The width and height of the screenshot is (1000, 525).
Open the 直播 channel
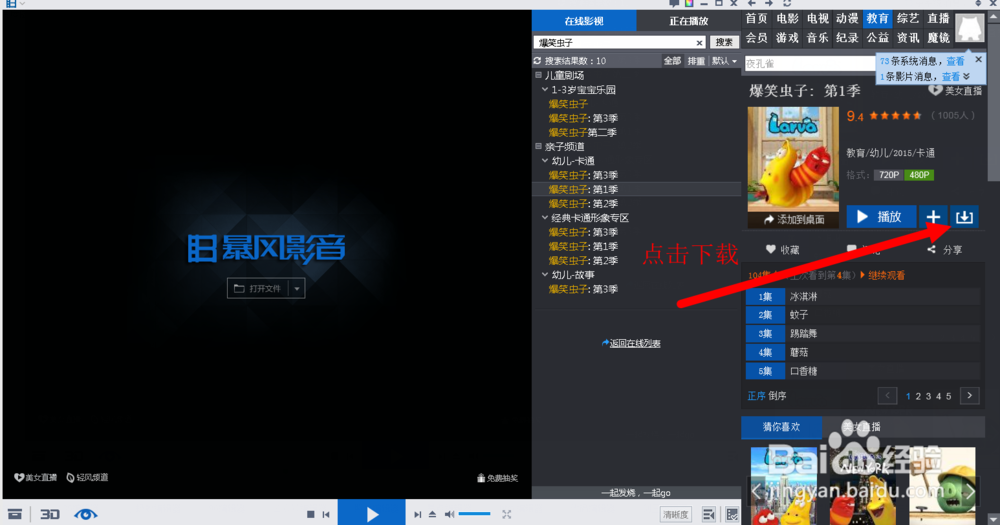point(938,18)
